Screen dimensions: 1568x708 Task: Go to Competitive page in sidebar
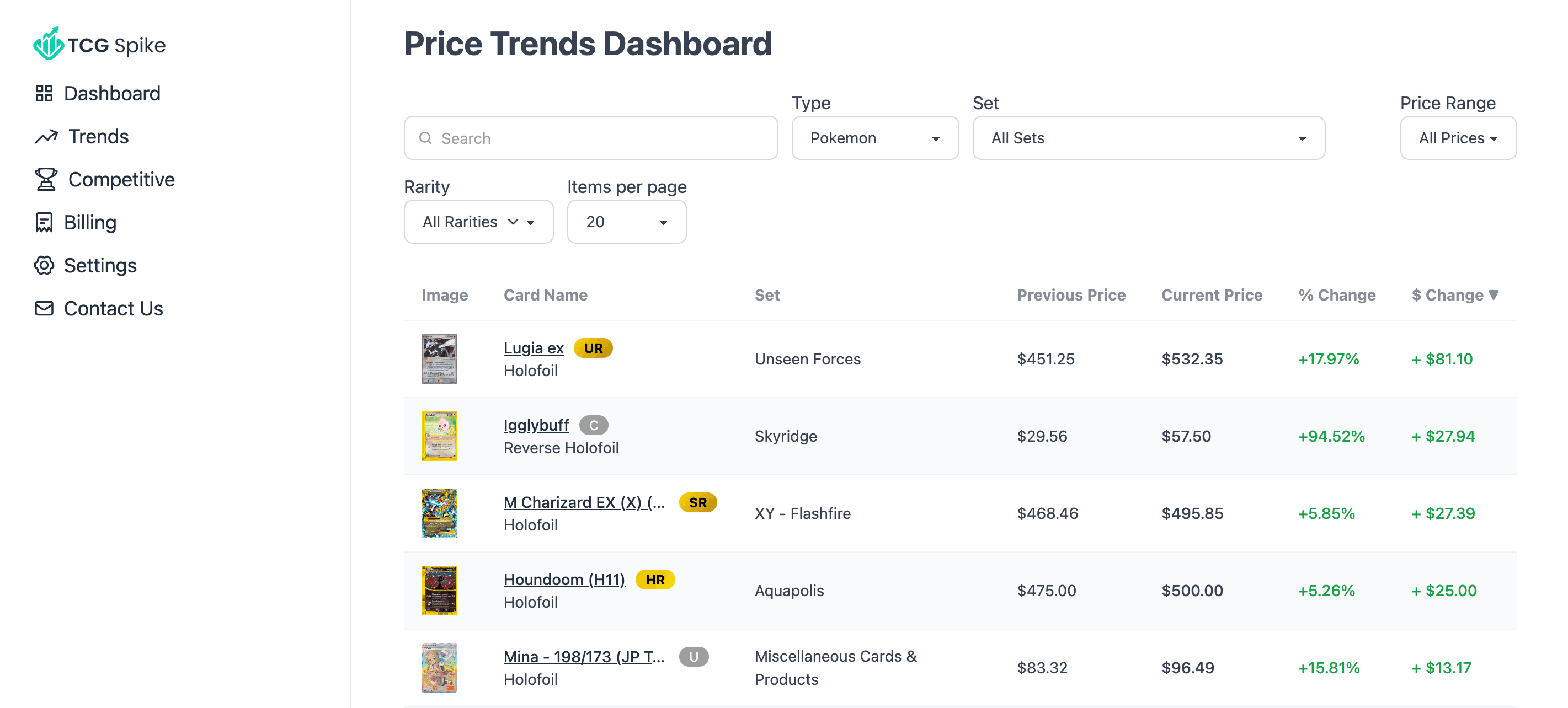(x=121, y=179)
